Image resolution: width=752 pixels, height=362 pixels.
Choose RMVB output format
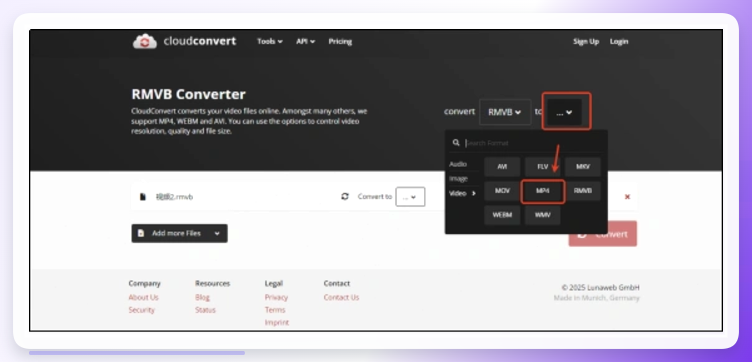pyautogui.click(x=583, y=191)
